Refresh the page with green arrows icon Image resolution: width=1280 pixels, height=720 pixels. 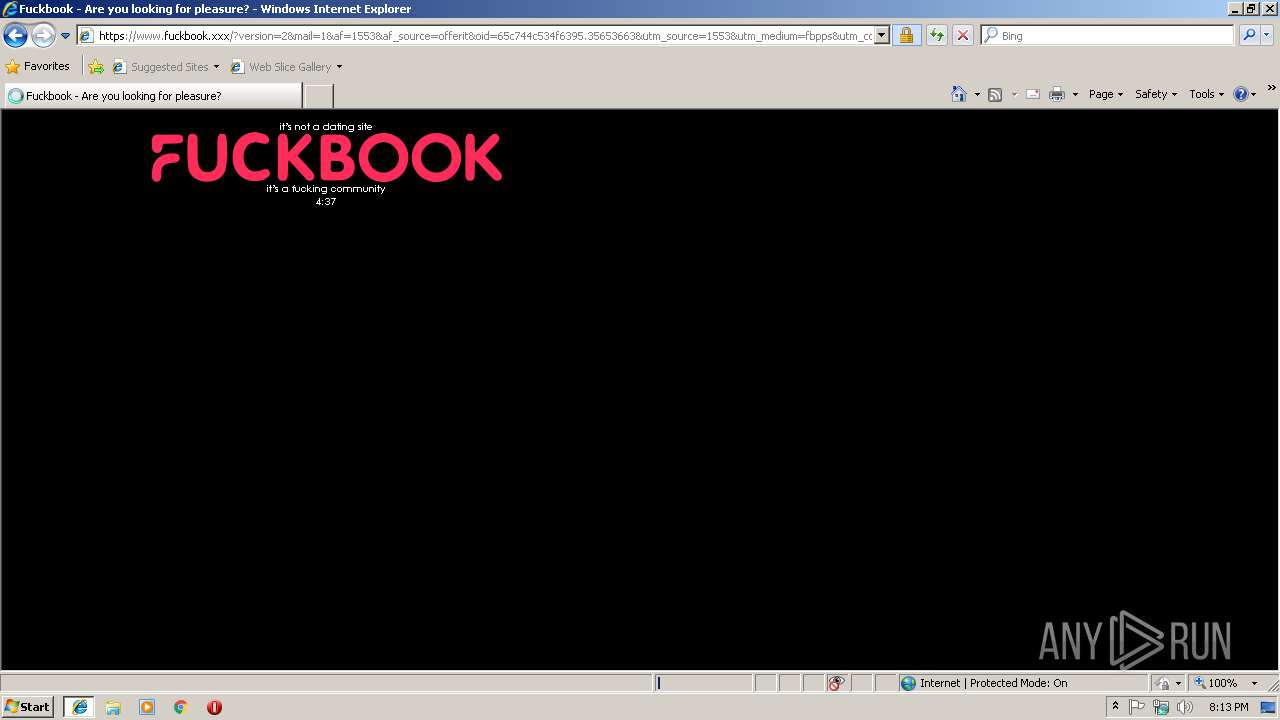(x=936, y=36)
